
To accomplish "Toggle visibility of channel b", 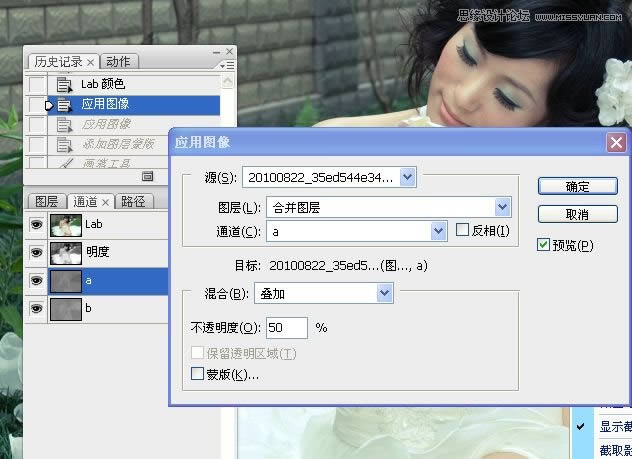I will [x=37, y=310].
